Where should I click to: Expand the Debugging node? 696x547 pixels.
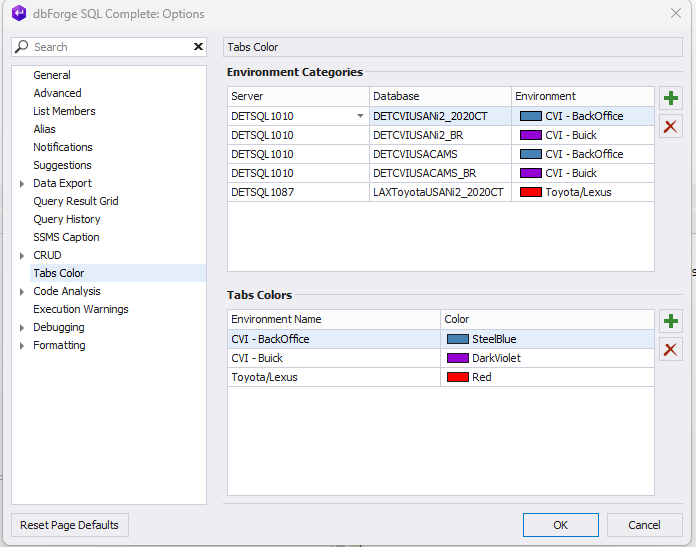22,328
